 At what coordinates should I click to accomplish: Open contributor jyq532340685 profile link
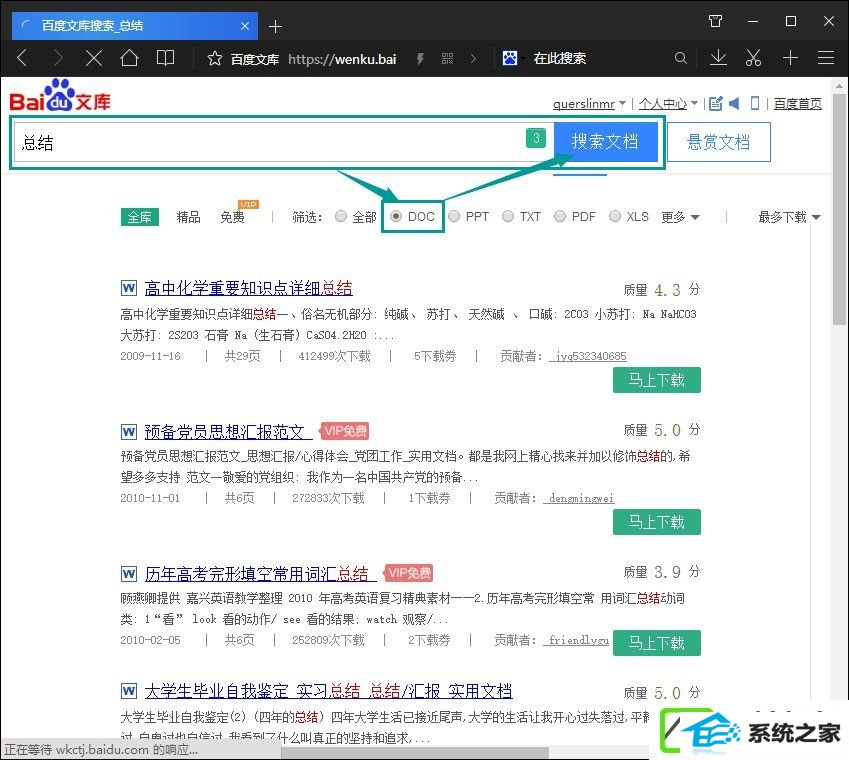(588, 356)
